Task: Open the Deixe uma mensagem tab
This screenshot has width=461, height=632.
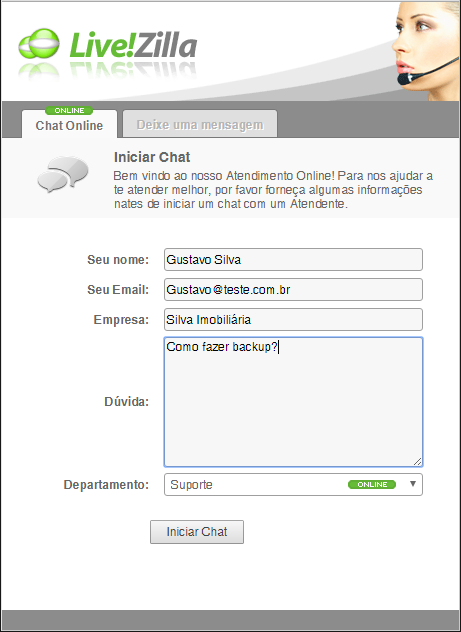Action: click(200, 125)
